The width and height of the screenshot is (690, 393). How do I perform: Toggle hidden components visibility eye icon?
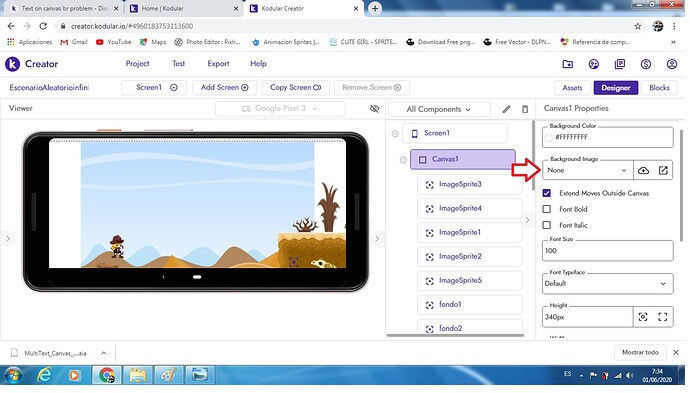(374, 109)
